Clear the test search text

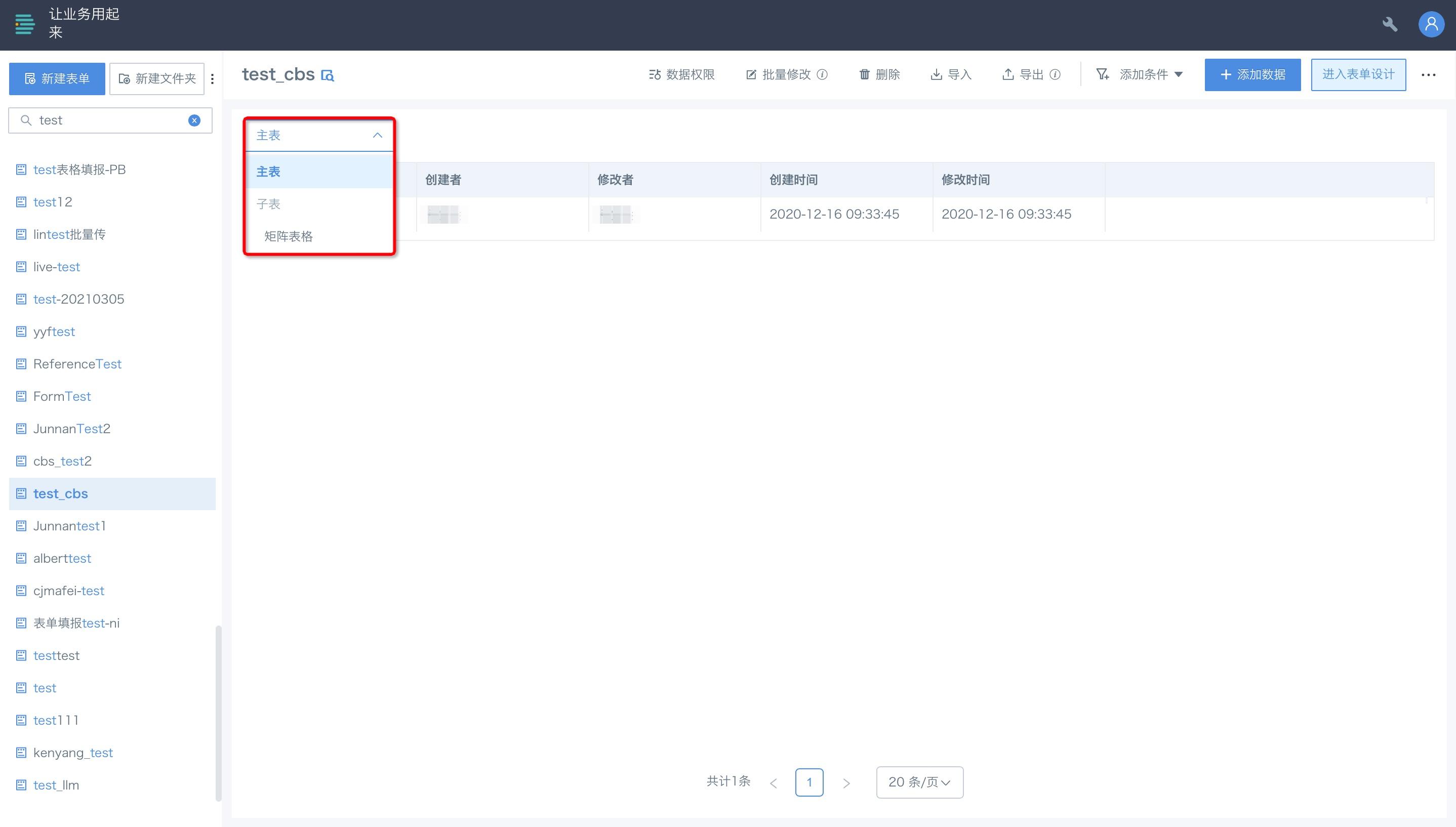[x=194, y=120]
